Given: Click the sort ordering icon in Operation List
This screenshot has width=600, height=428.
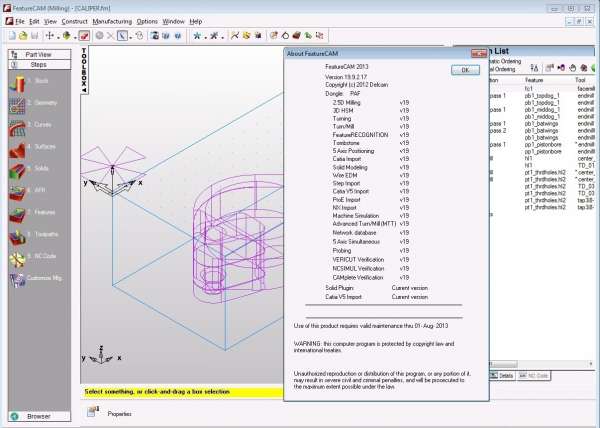Looking at the screenshot, I should pyautogui.click(x=535, y=68).
